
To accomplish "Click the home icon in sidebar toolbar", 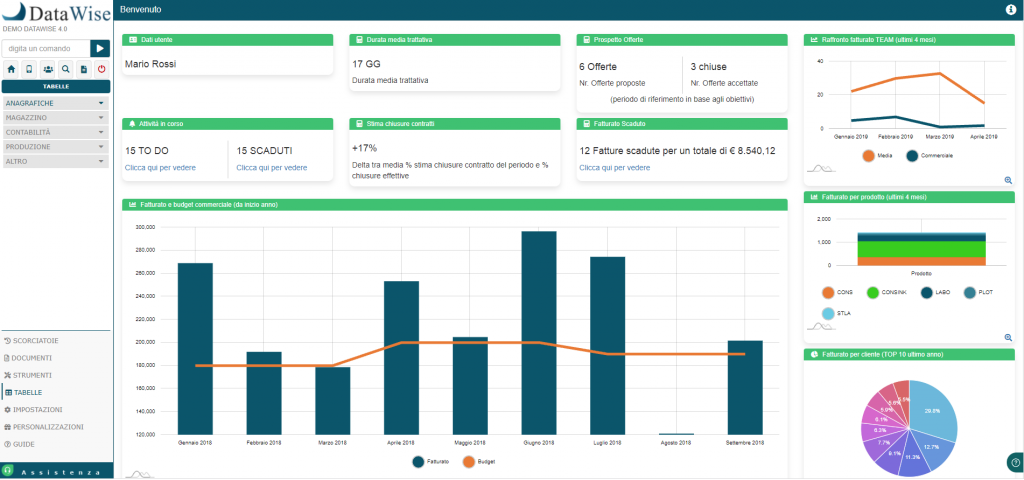I will (x=11, y=69).
